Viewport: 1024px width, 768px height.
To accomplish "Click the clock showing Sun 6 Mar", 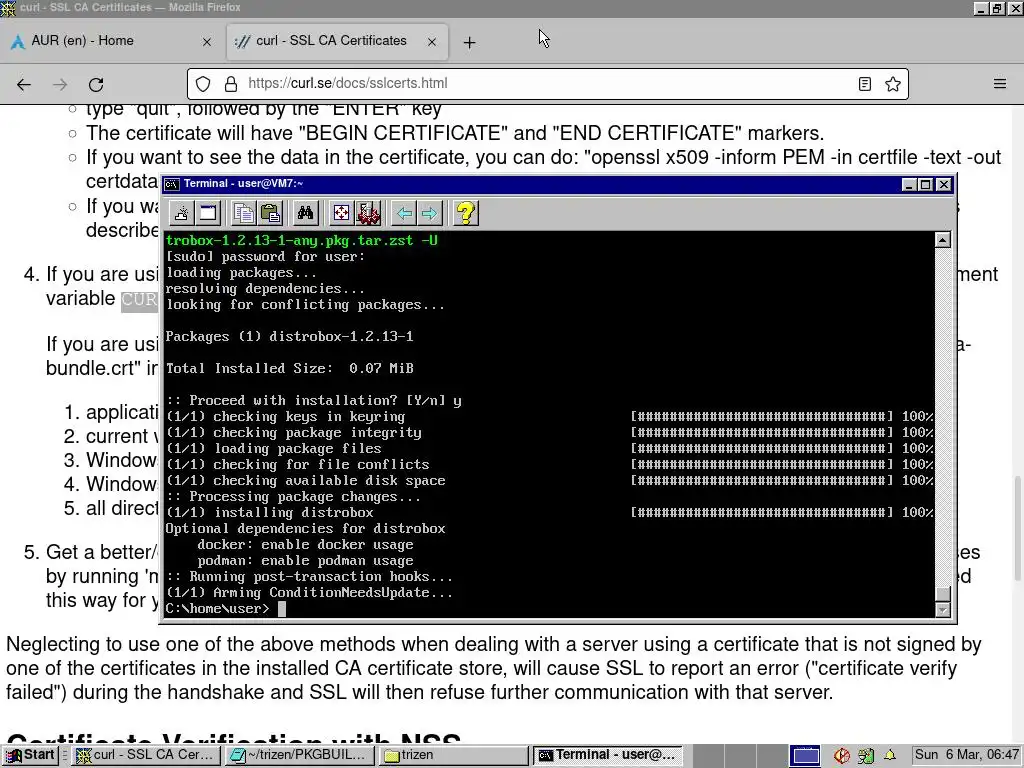I will 967,755.
